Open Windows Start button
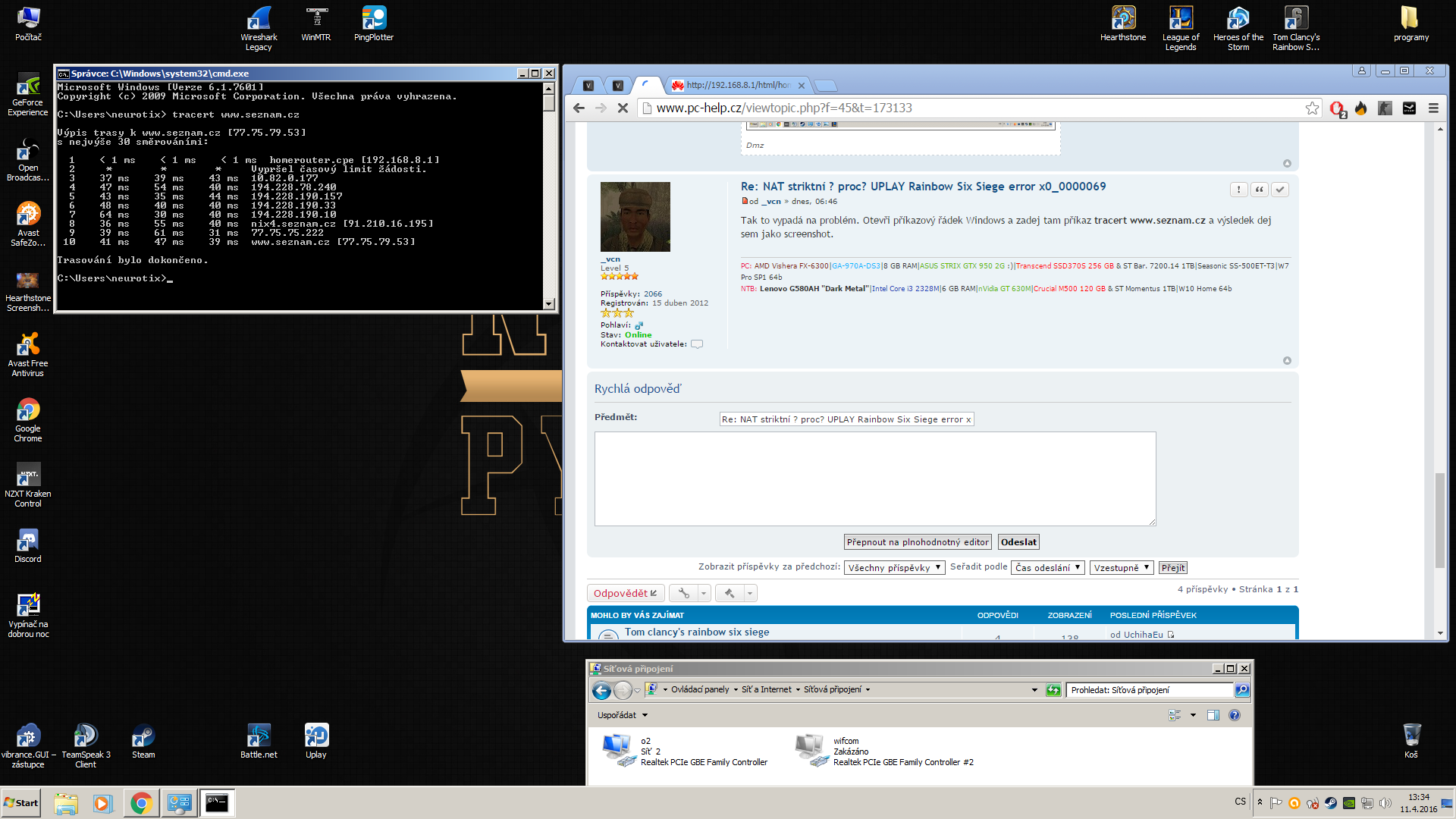Image resolution: width=1456 pixels, height=819 pixels. [21, 803]
